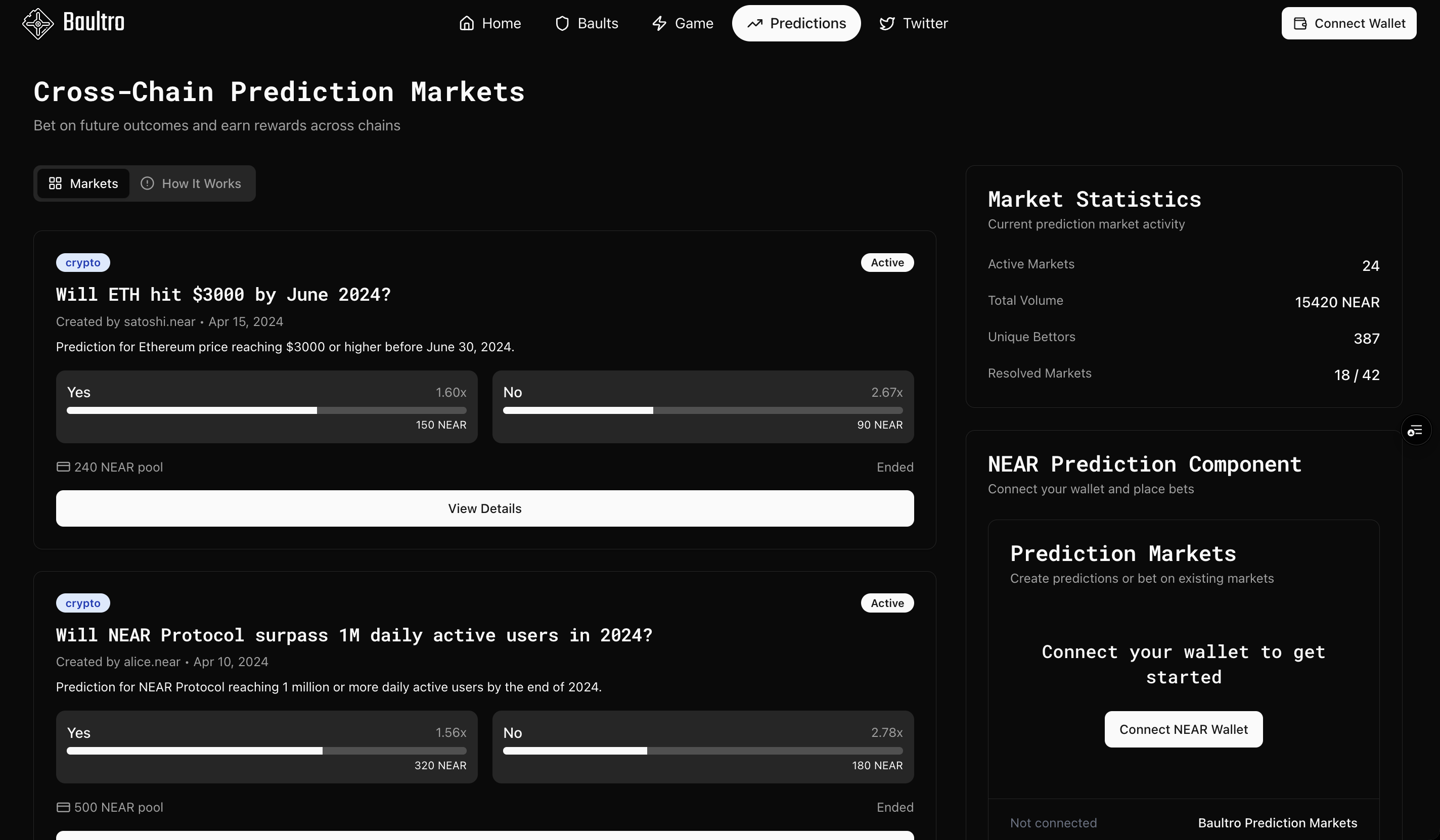1440x840 pixels.
Task: Go to Baults via the shield icon
Action: 562,23
